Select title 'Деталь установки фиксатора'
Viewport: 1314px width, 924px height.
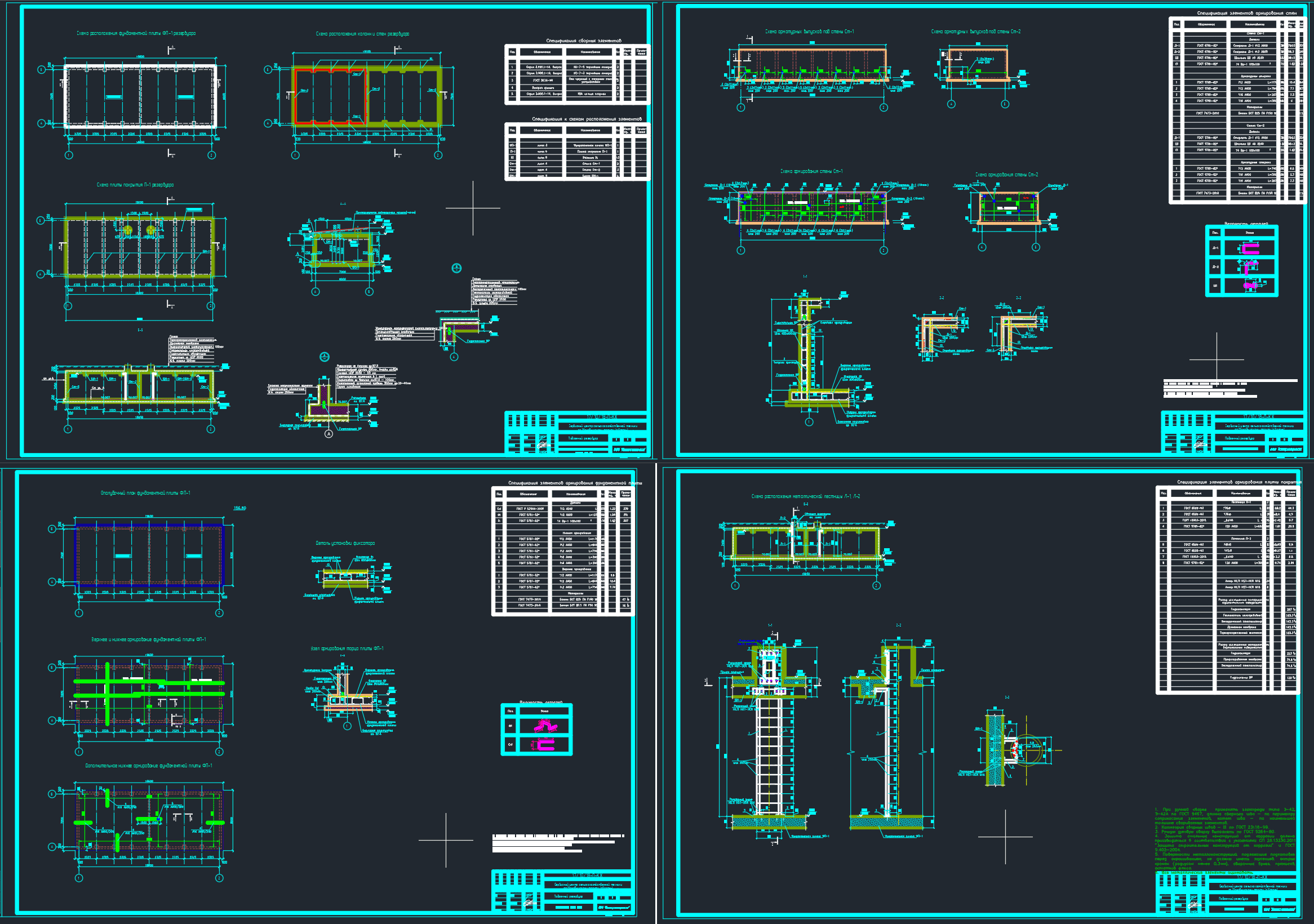(345, 543)
